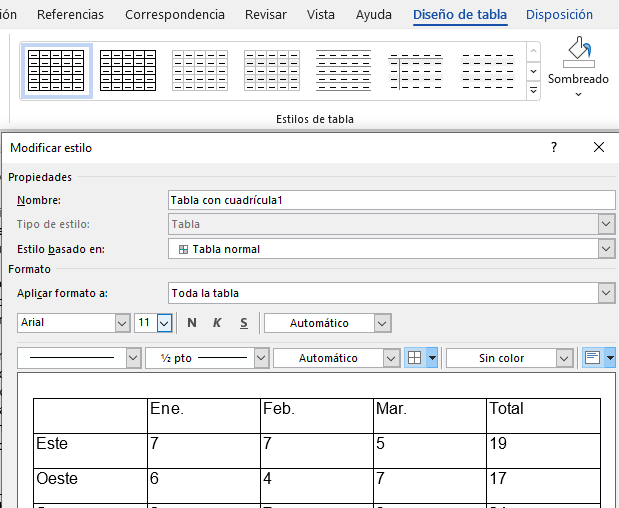Click the Tabla normal style icon
619x508 pixels.
point(183,249)
